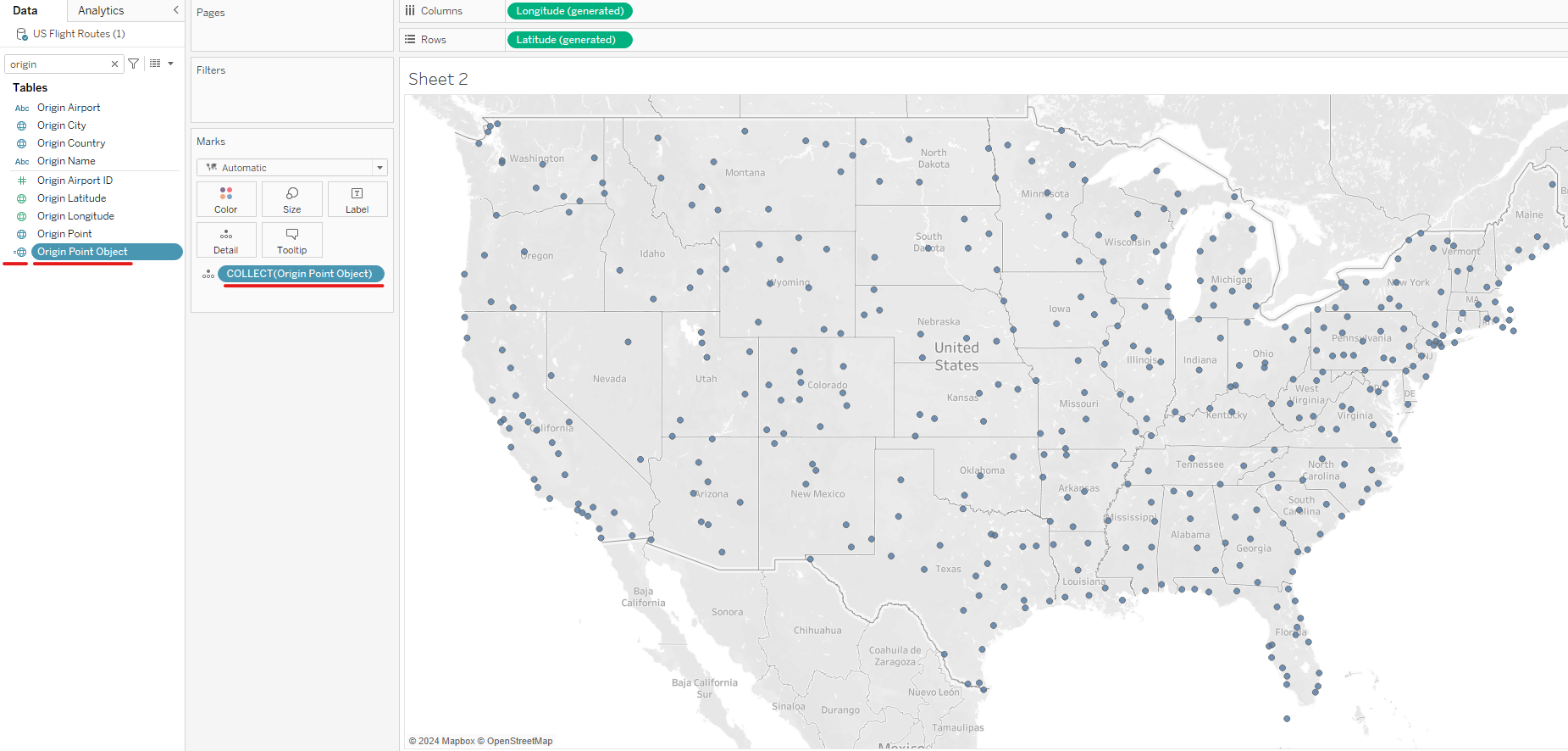Click the Nebraska label on the map

[x=939, y=322]
